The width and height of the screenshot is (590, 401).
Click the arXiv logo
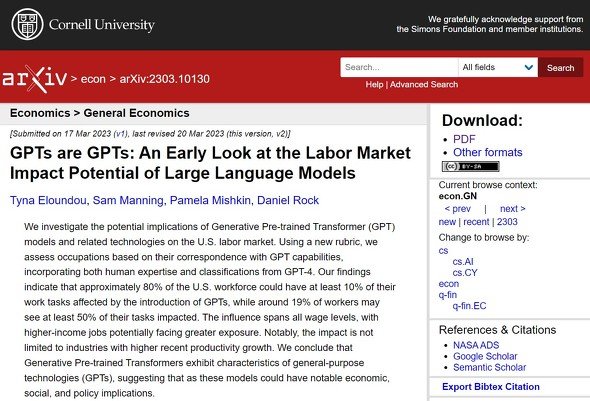34,79
